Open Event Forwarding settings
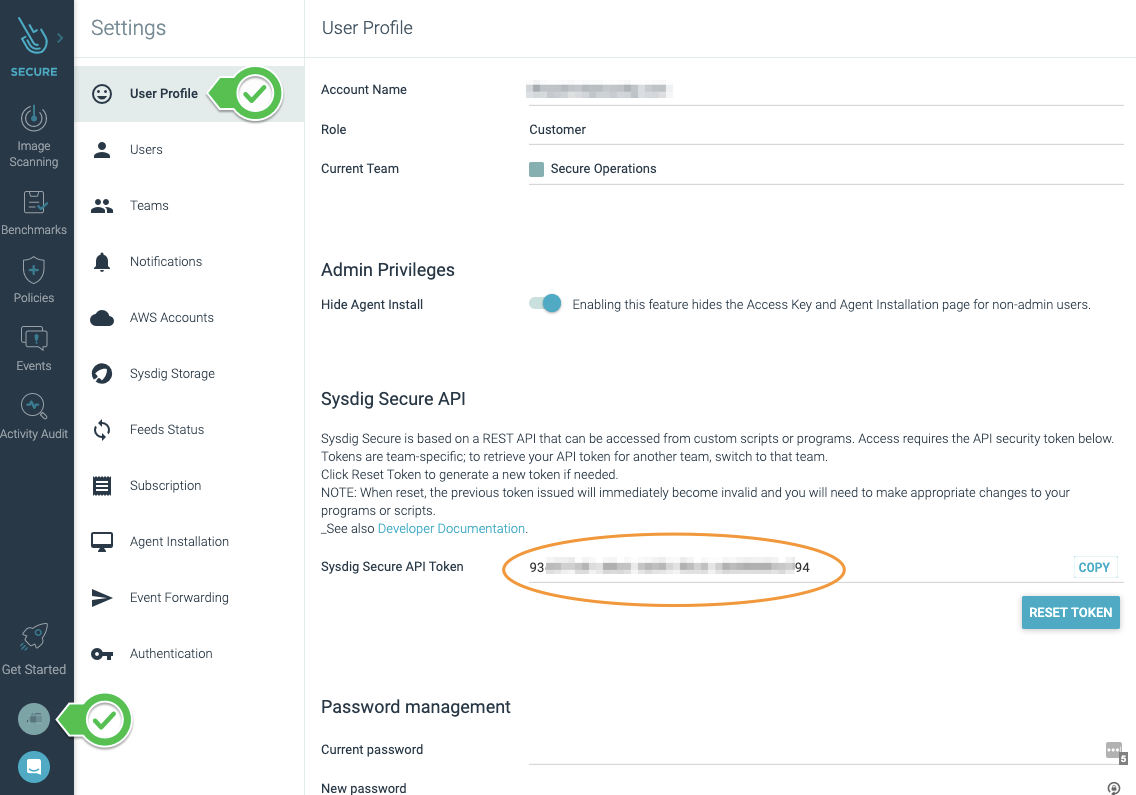The height and width of the screenshot is (795, 1136). pyautogui.click(x=188, y=597)
